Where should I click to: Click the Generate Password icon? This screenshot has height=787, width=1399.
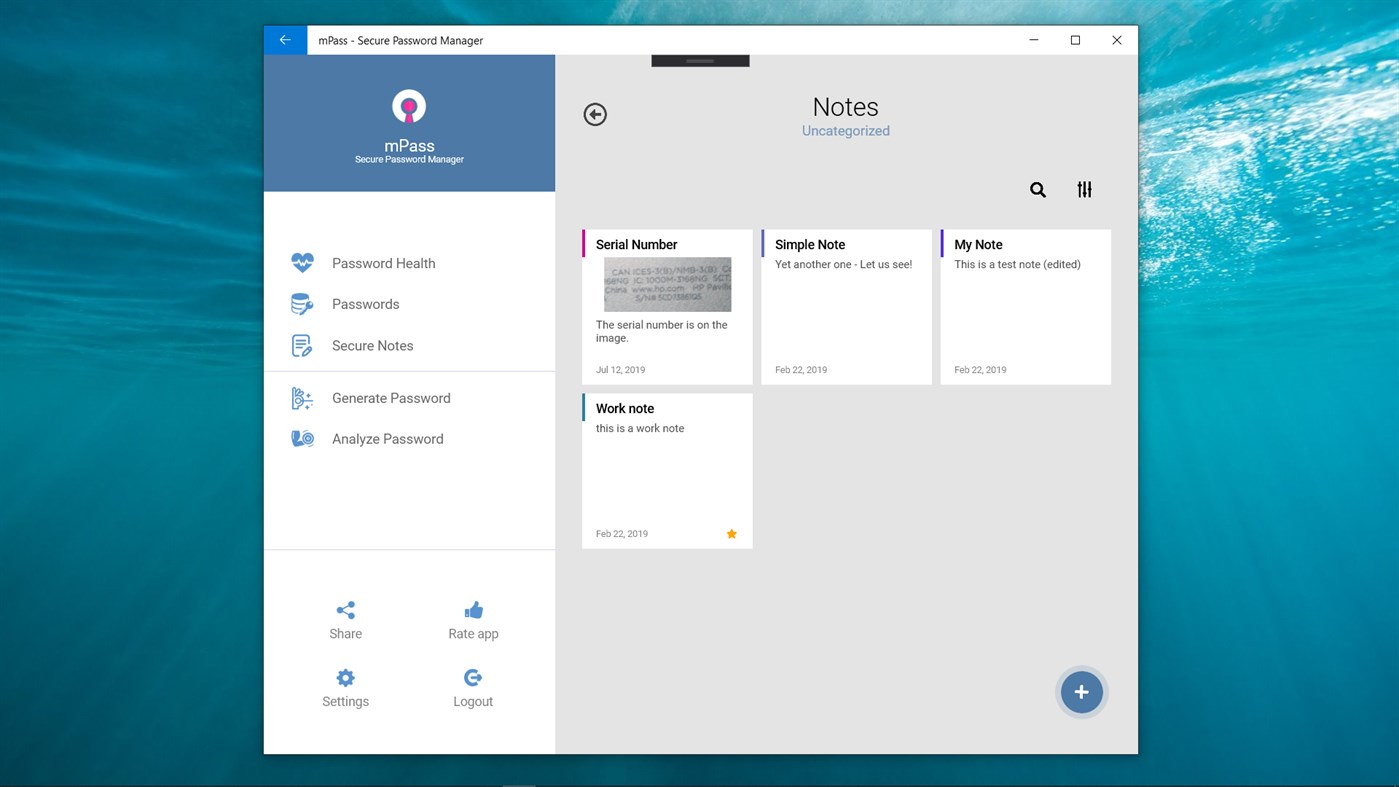coord(302,398)
